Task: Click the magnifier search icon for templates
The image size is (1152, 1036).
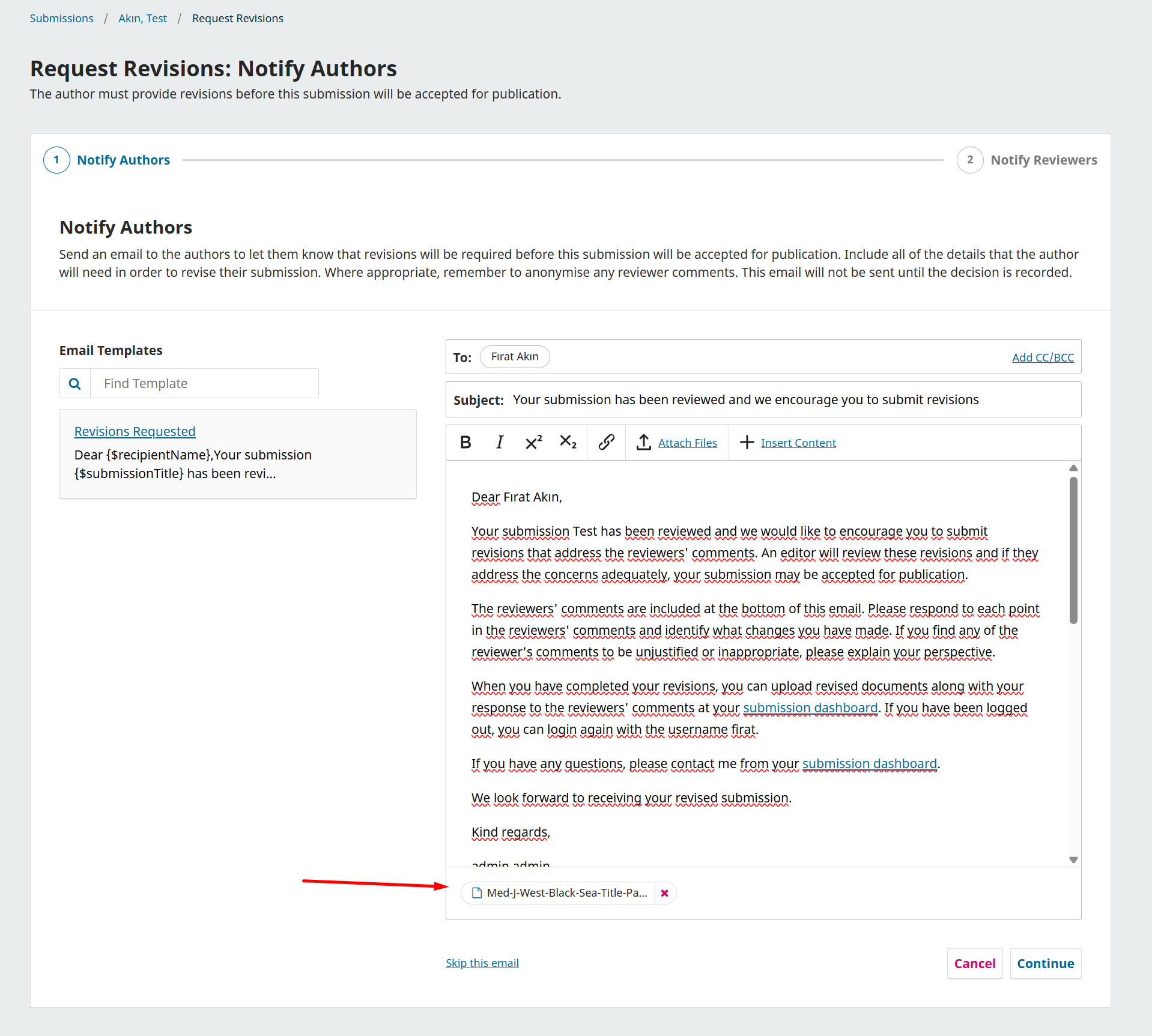Action: click(75, 384)
